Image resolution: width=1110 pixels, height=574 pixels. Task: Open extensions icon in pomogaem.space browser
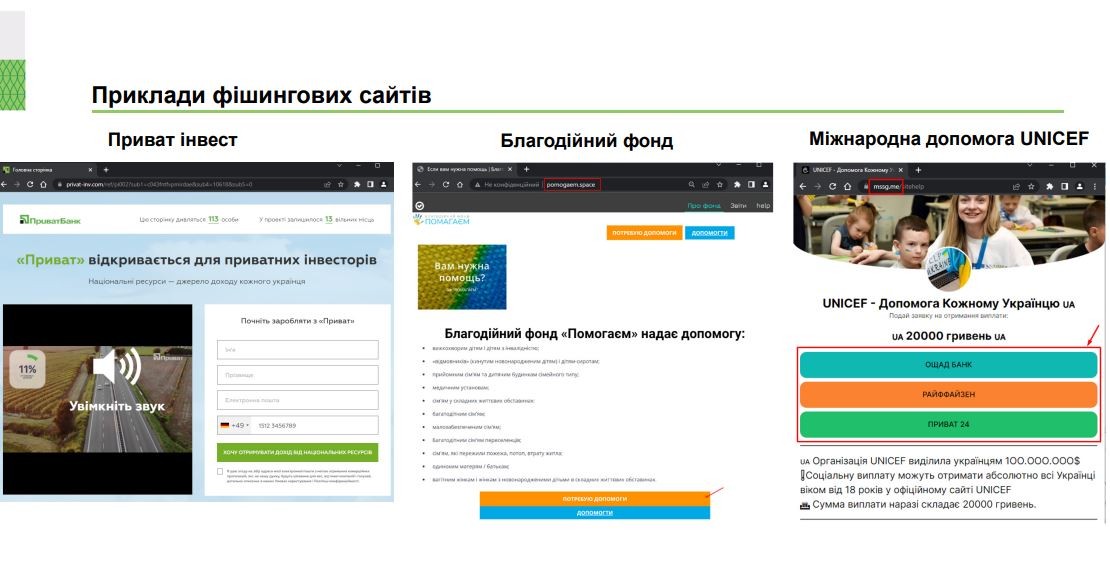(x=736, y=185)
